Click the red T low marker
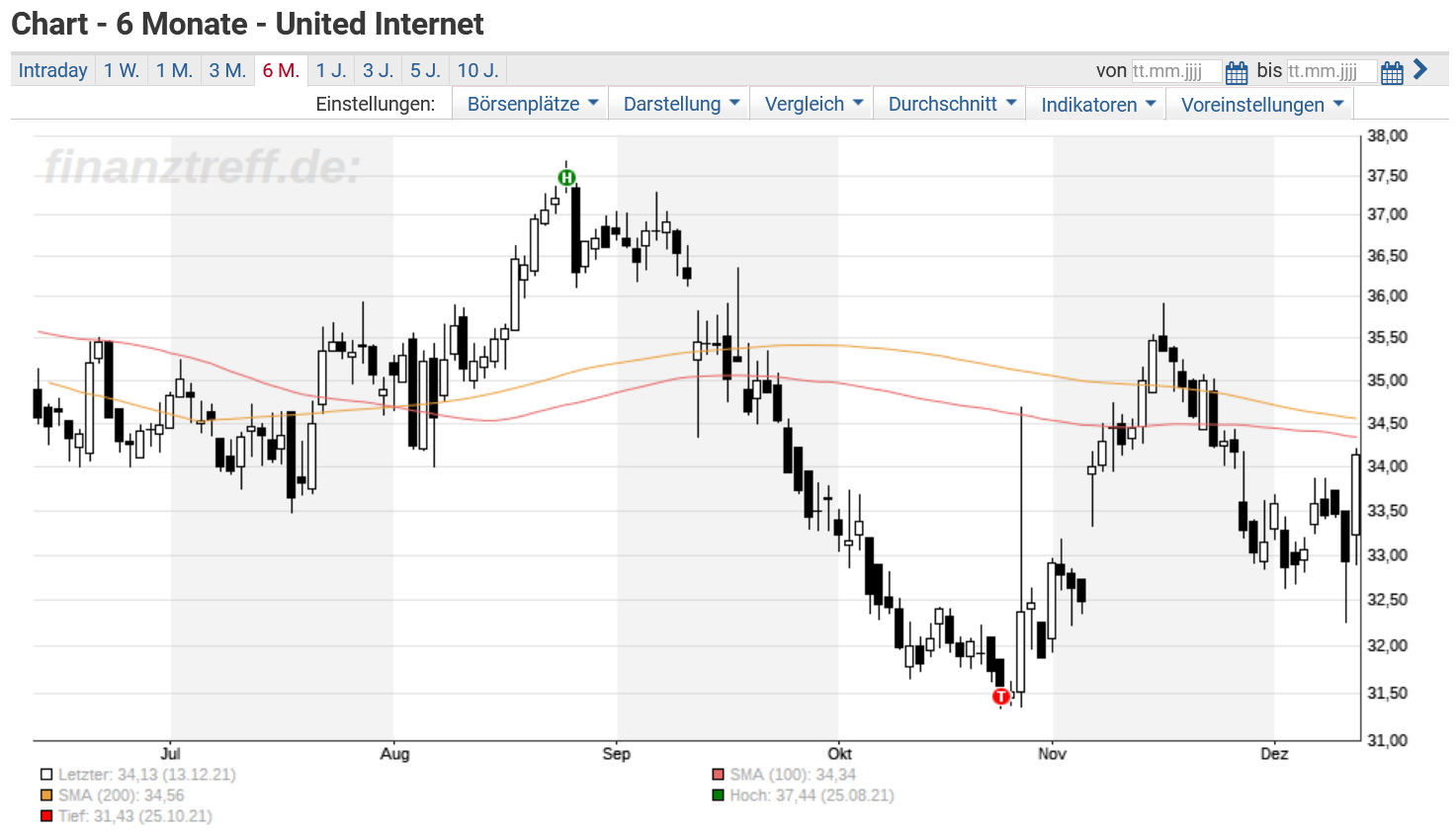Viewport: 1456px width, 836px height. coord(1001,697)
